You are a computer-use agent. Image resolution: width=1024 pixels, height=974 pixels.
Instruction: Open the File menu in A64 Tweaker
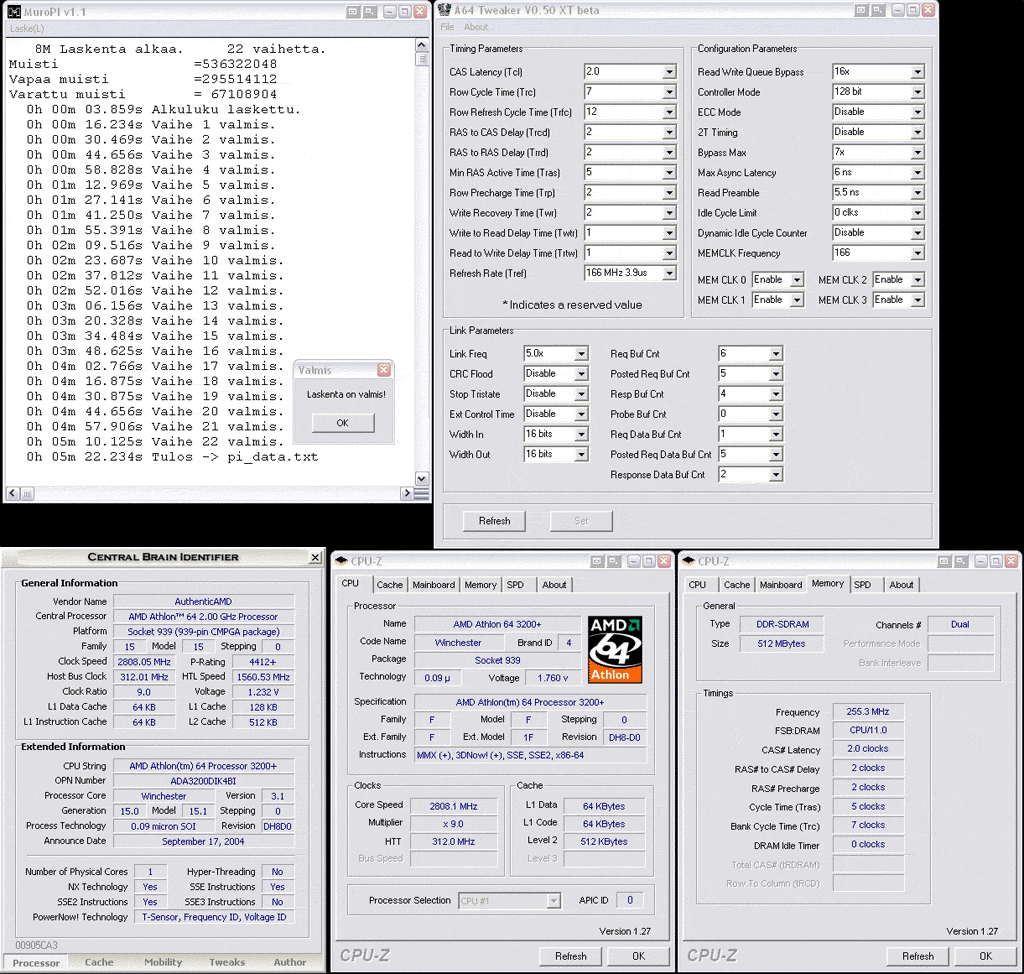(x=447, y=27)
